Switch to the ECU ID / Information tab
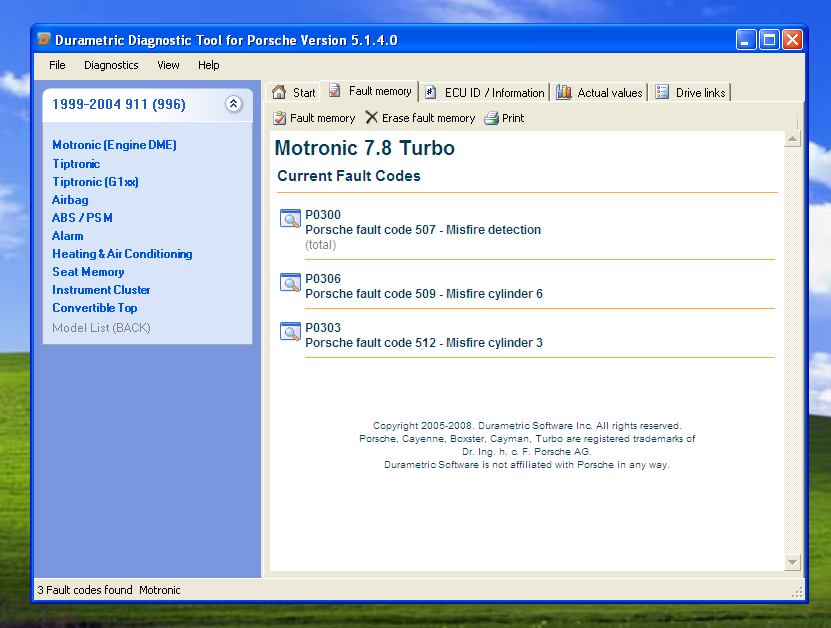This screenshot has height=628, width=831. pyautogui.click(x=485, y=92)
